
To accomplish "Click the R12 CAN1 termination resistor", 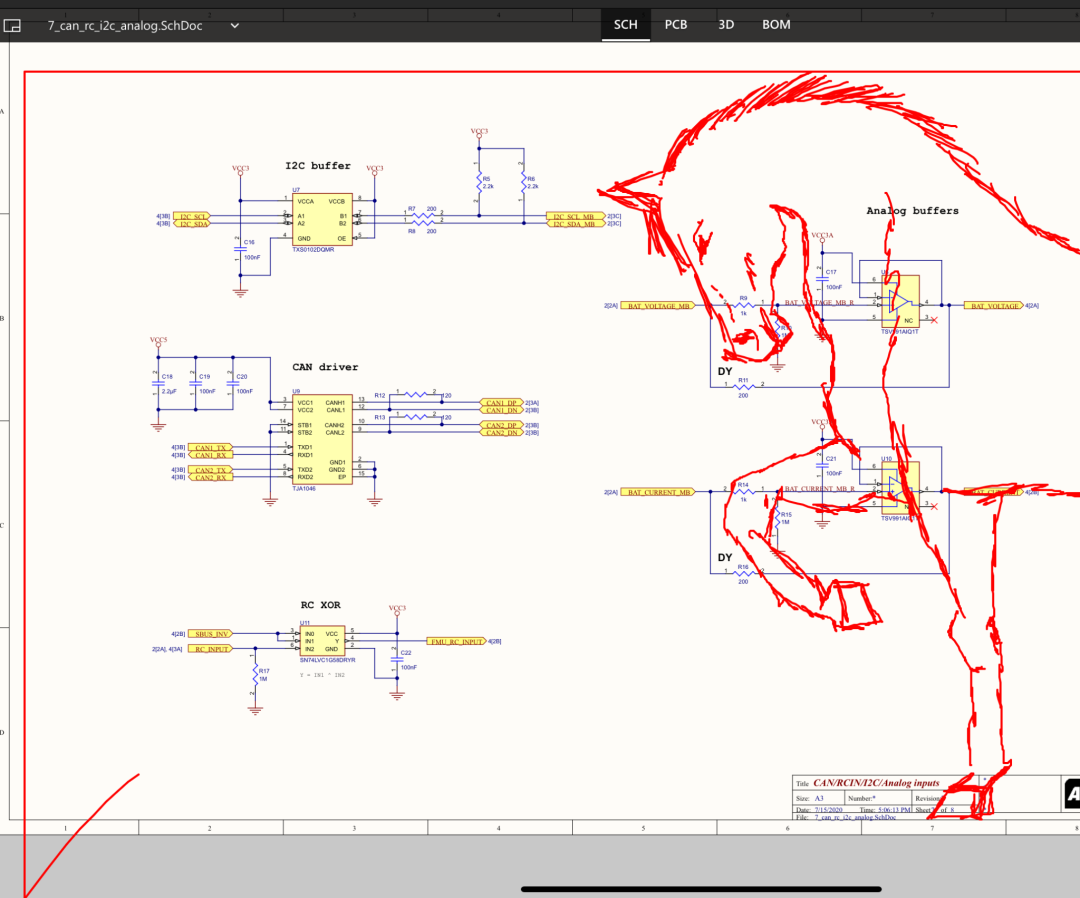I will pyautogui.click(x=416, y=395).
